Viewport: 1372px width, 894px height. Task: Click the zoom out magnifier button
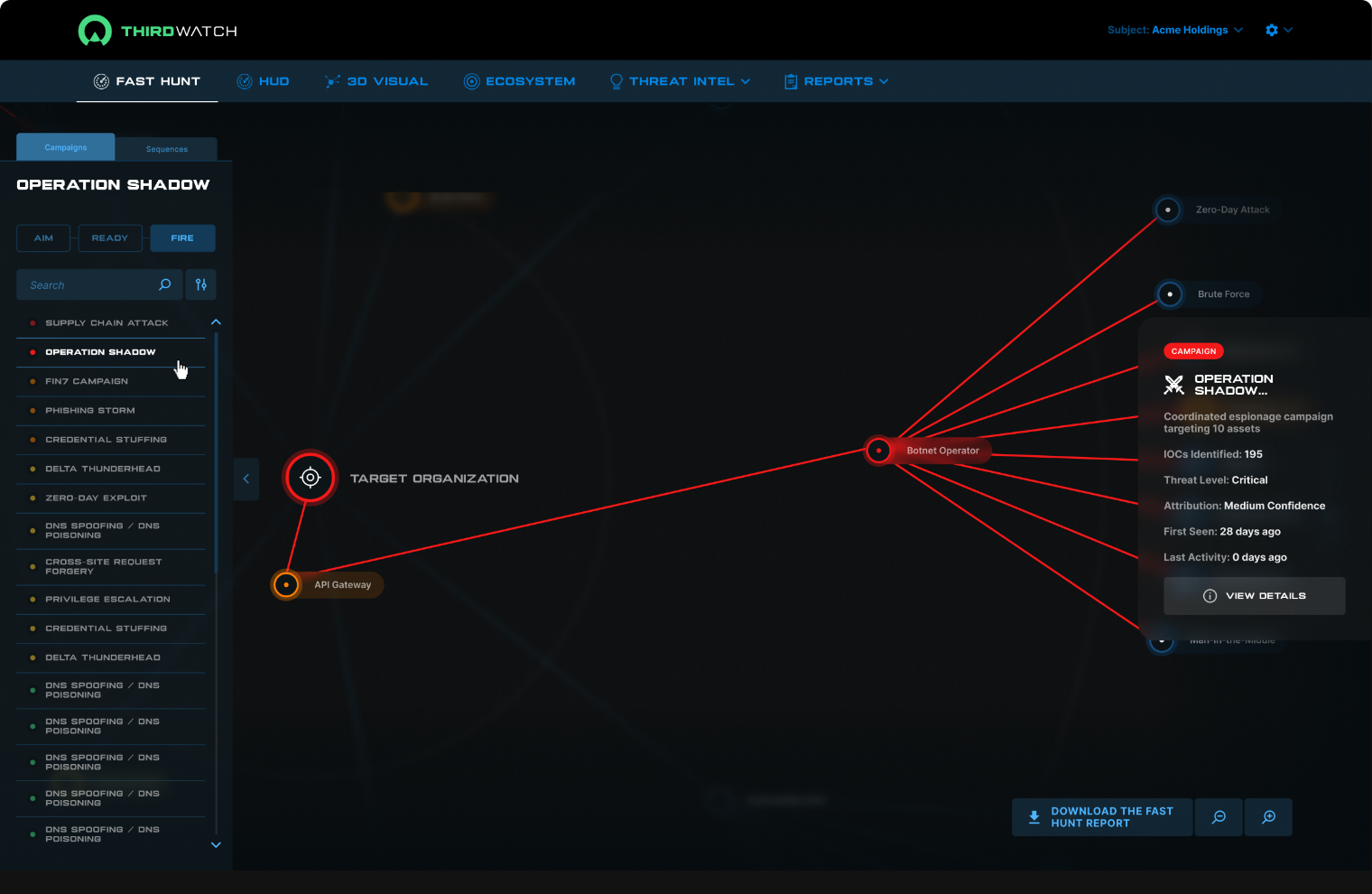point(1219,817)
